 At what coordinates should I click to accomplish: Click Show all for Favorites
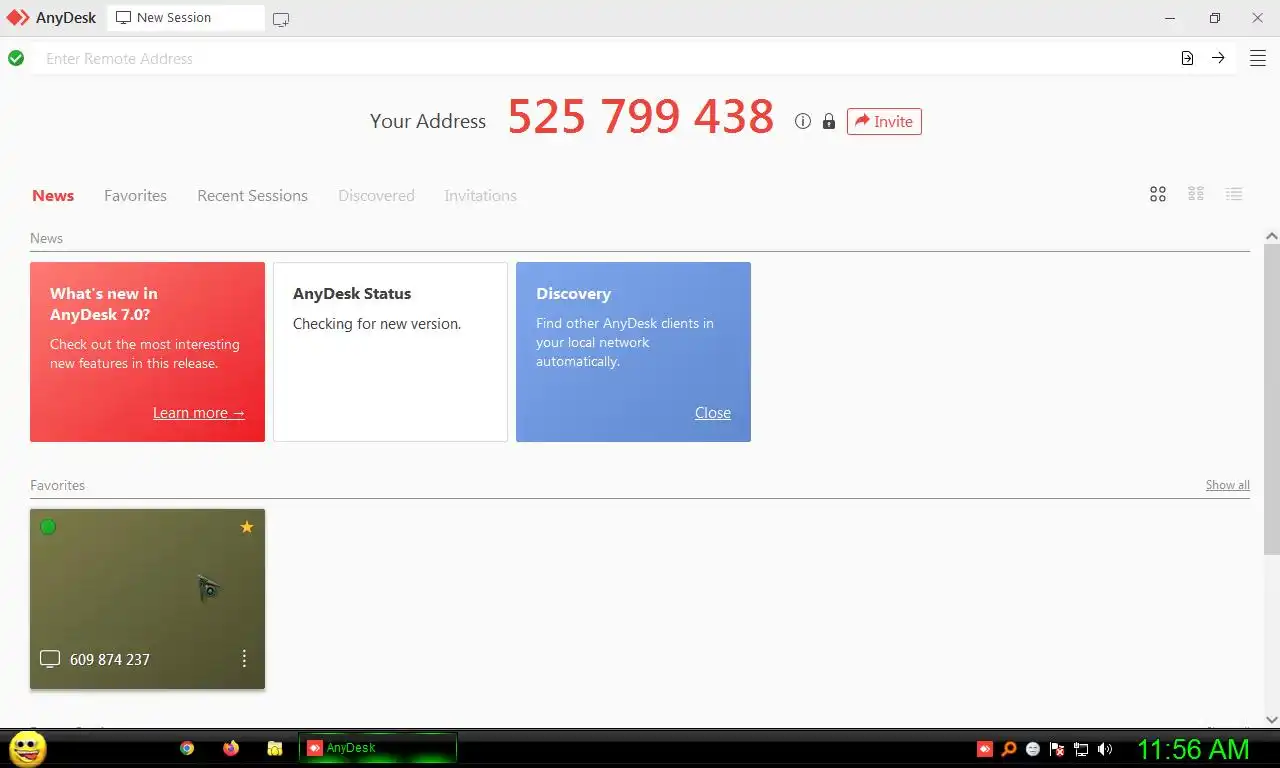[x=1227, y=485]
